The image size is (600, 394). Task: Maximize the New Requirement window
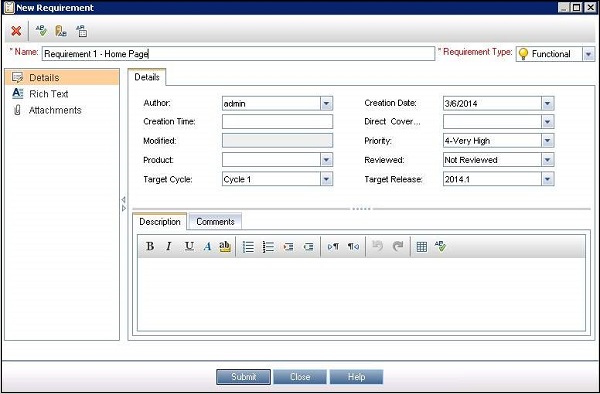576,7
